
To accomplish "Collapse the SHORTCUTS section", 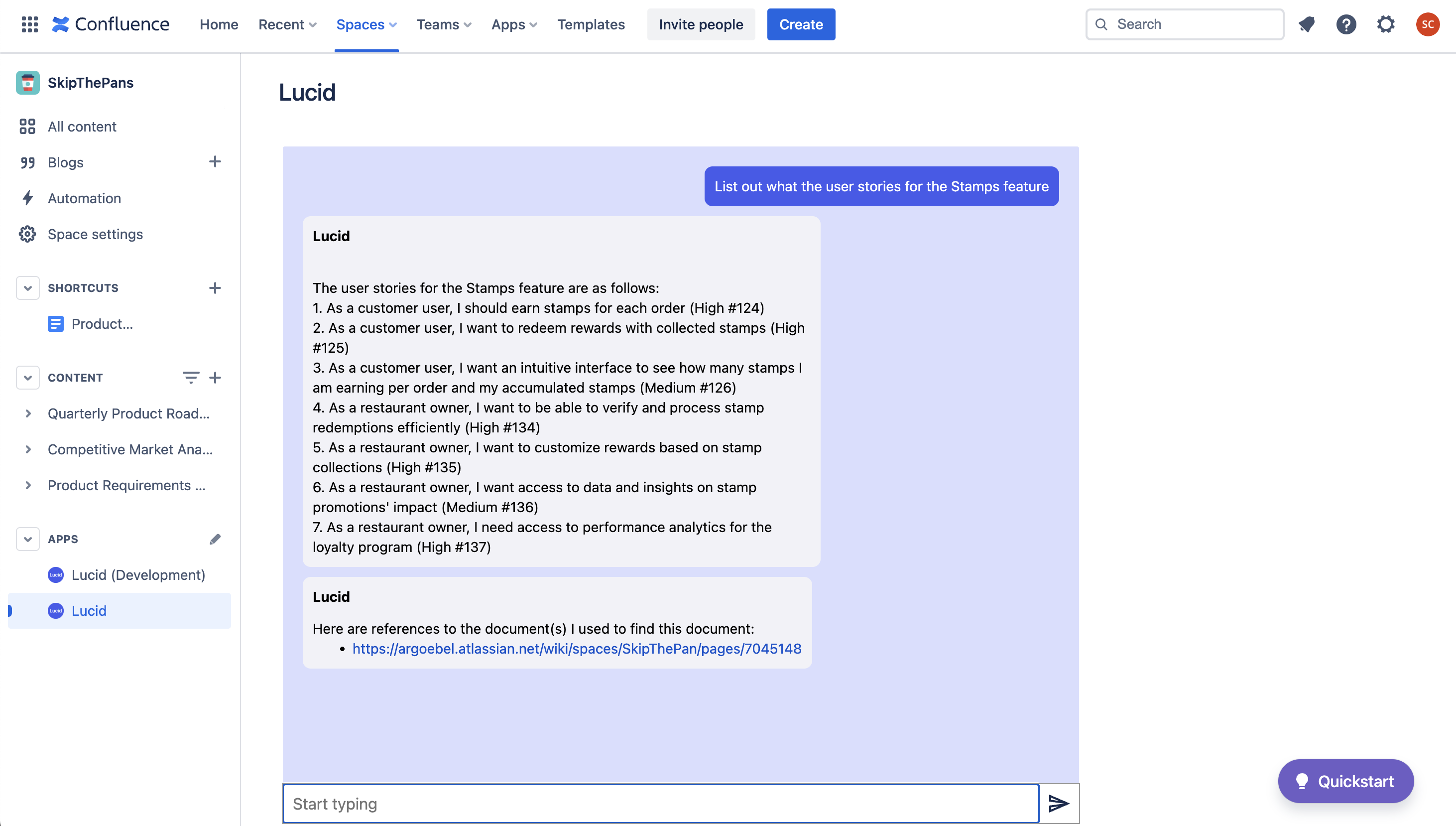I will (27, 287).
